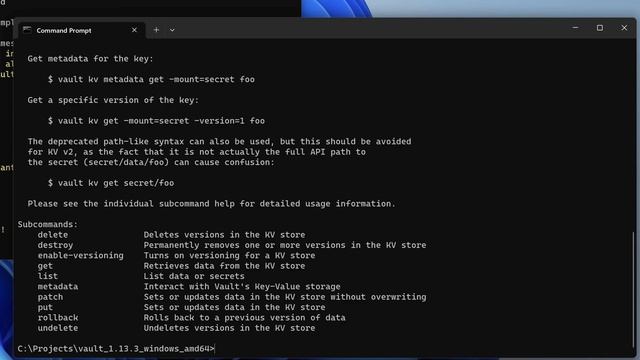This screenshot has width=640, height=360.
Task: Click 'Retrieves data from the KV store' description
Action: coord(224,266)
